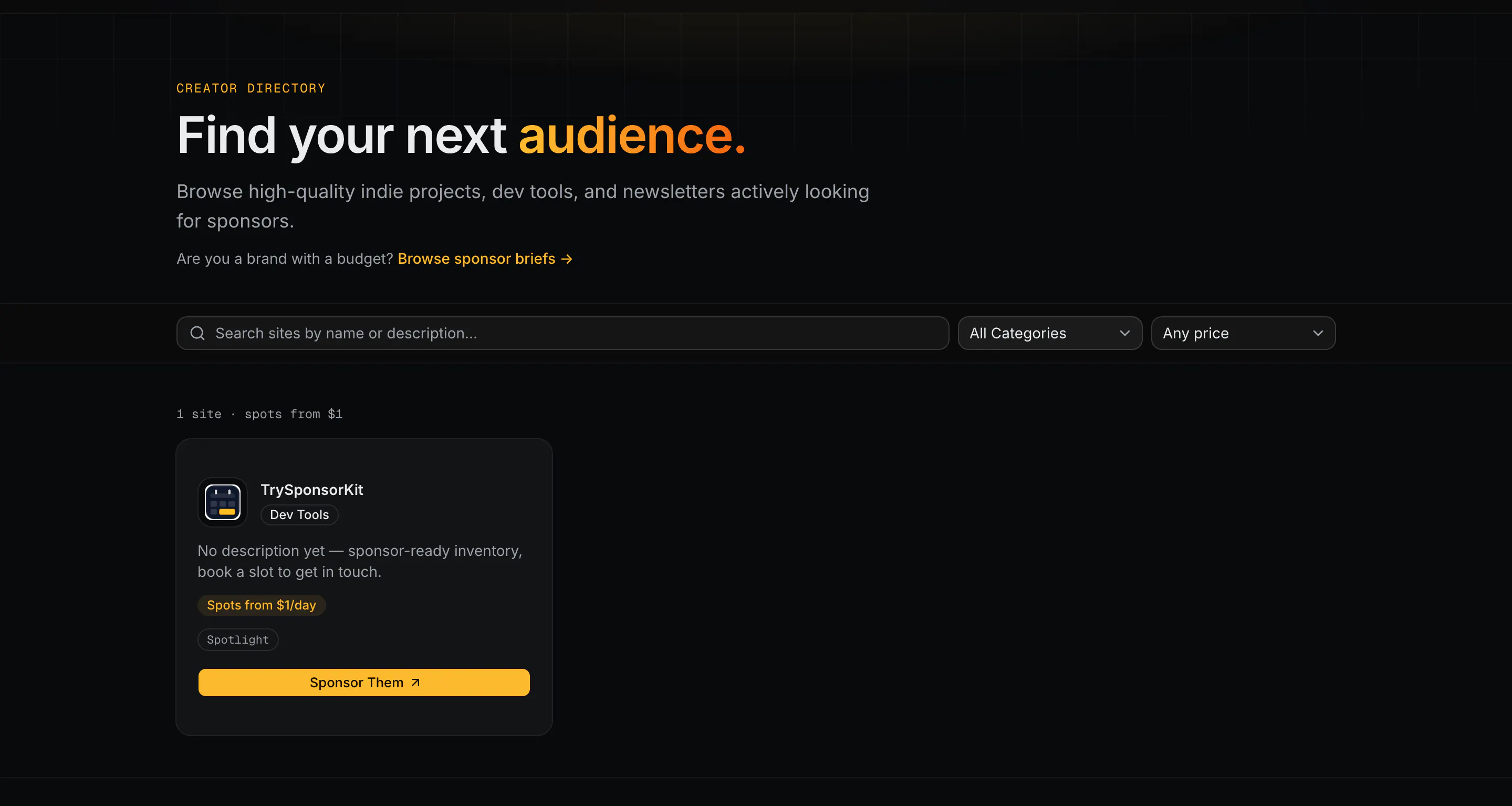Click the '1 site · spots from $1' text
The width and height of the screenshot is (1512, 806).
coord(259,415)
